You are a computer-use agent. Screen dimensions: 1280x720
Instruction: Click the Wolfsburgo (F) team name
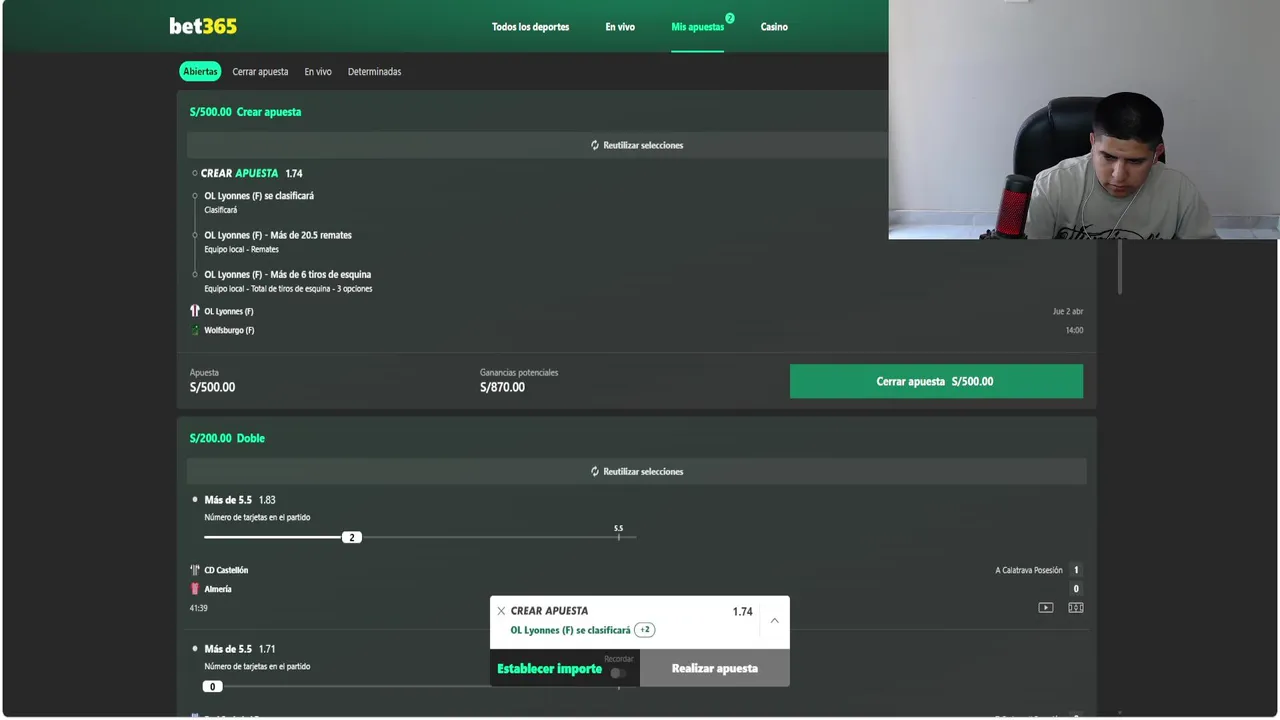(229, 330)
